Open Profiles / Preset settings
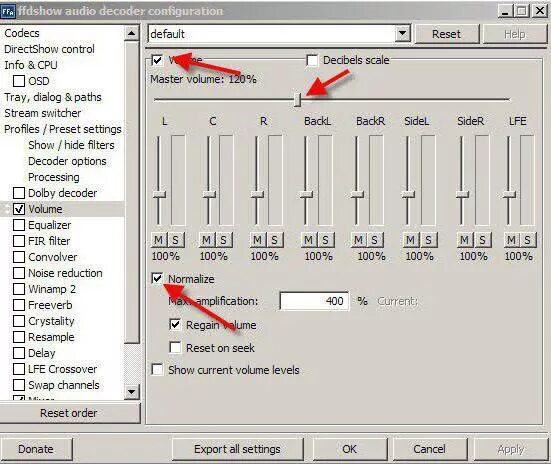The height and width of the screenshot is (464, 551). 63,129
